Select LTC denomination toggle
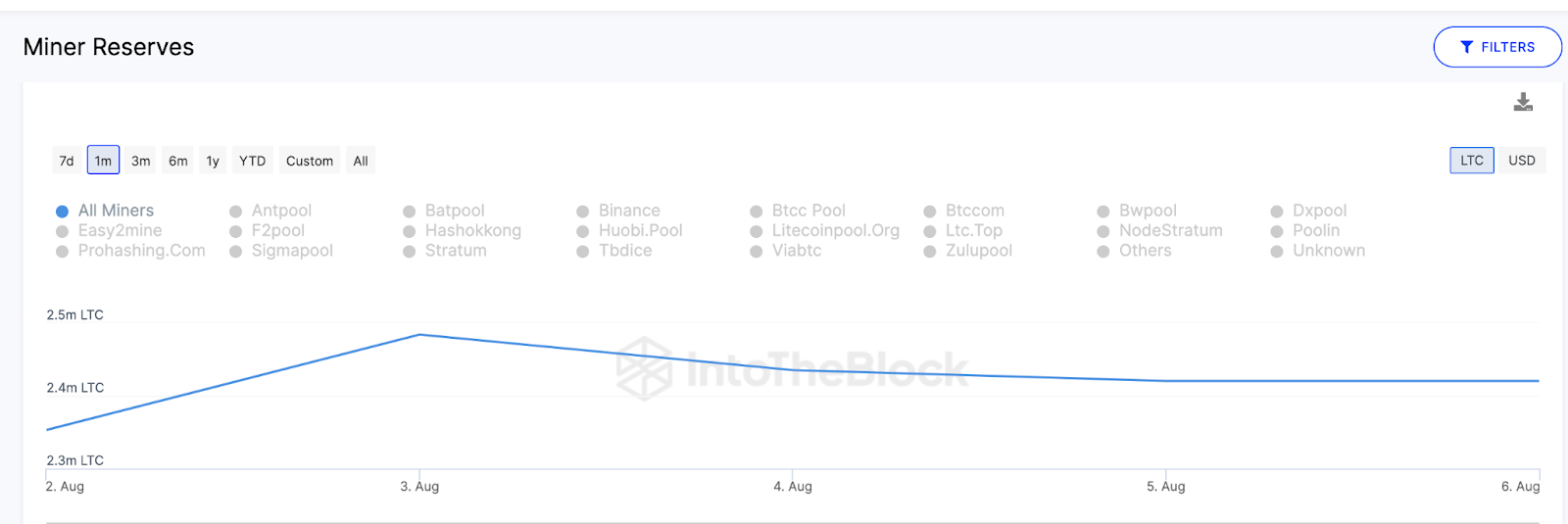1568x524 pixels. coord(1471,160)
